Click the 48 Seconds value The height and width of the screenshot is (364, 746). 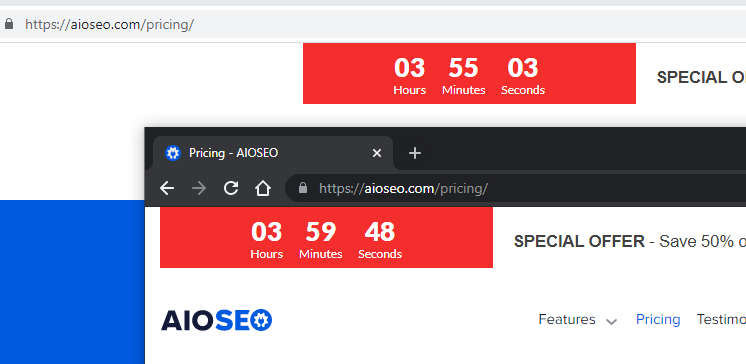coord(380,232)
